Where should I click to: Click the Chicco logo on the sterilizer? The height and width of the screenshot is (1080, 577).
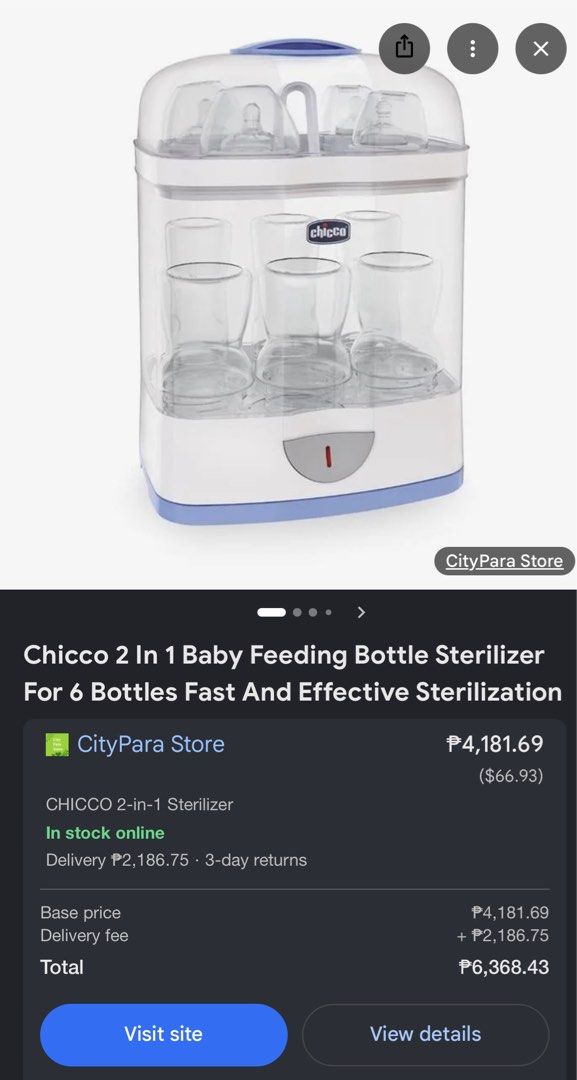pyautogui.click(x=328, y=232)
